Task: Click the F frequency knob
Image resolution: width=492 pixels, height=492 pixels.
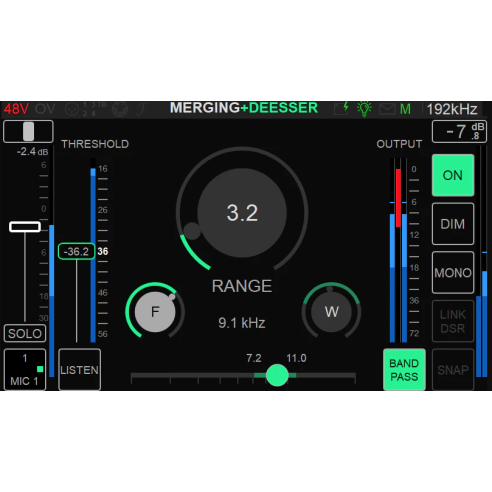Action: 155,312
